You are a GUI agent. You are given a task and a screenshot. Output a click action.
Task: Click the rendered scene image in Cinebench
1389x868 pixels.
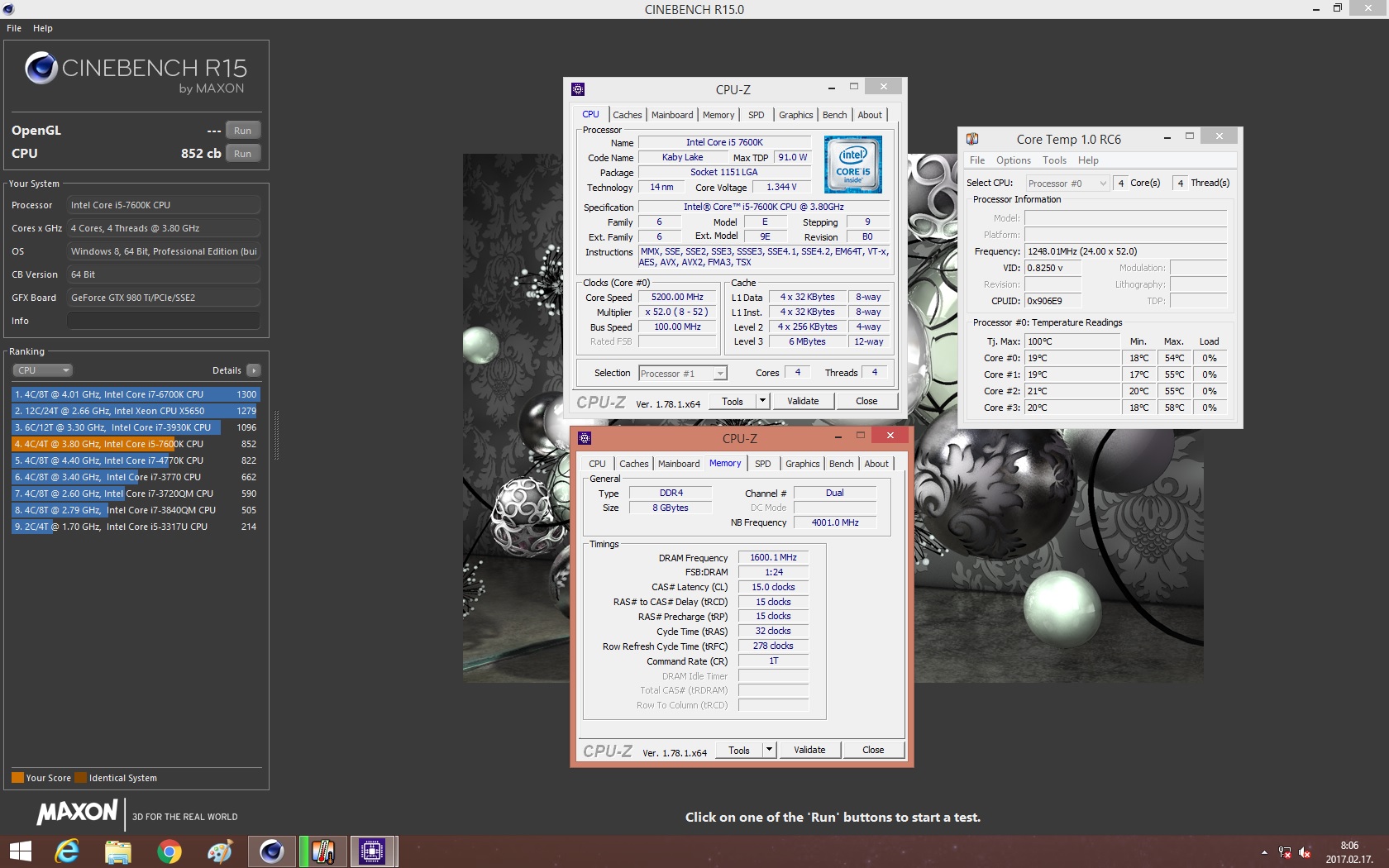pyautogui.click(x=833, y=417)
